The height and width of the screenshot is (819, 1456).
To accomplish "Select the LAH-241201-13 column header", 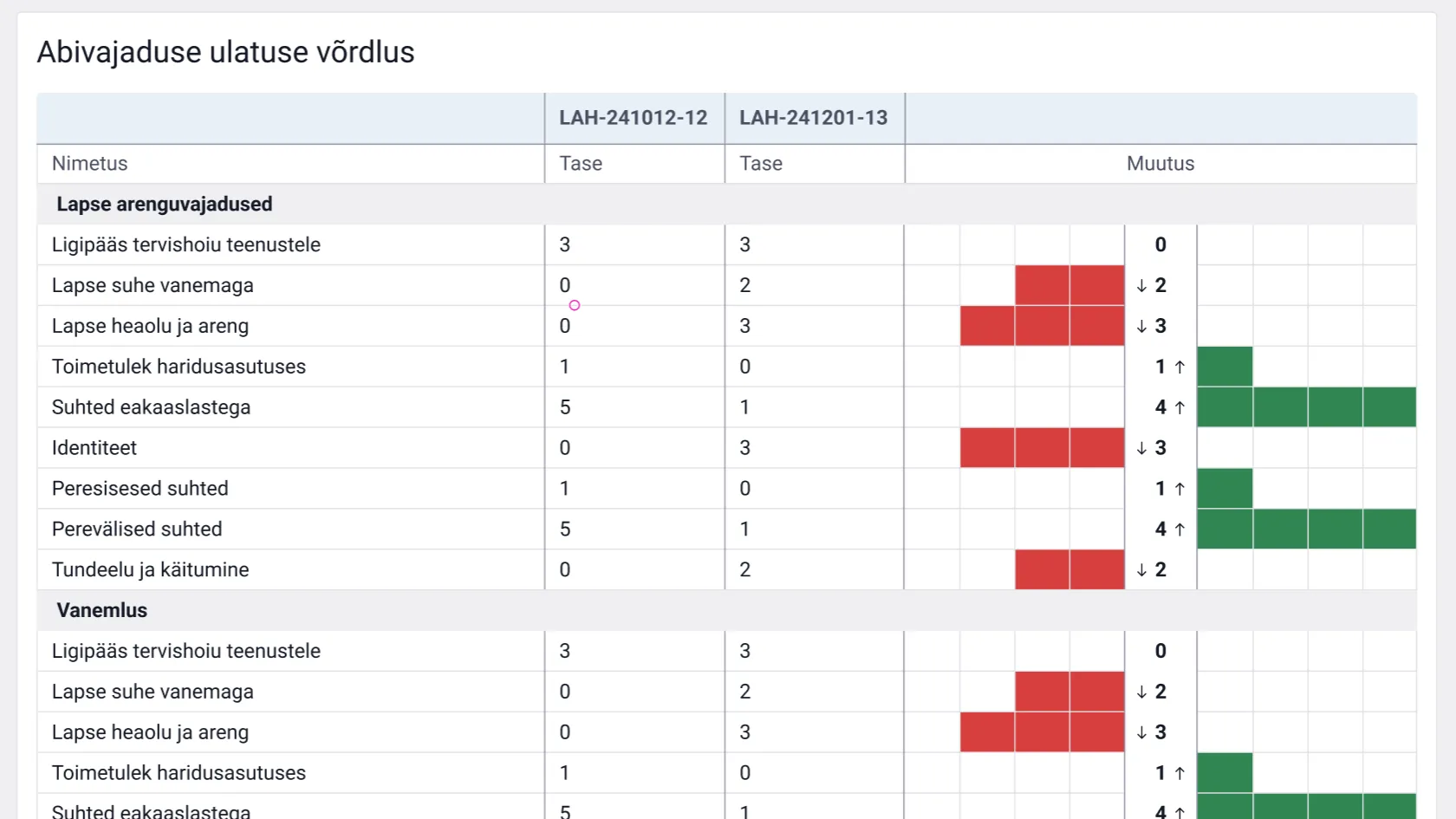I will click(x=813, y=118).
